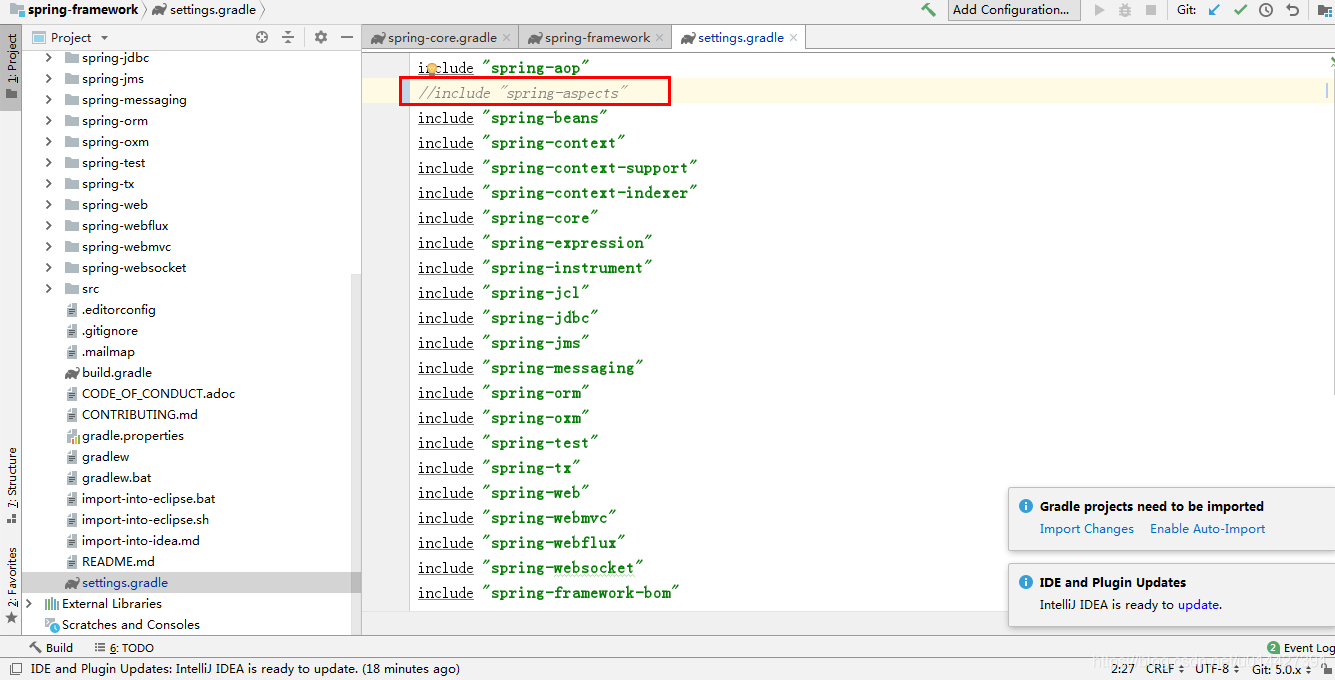Screen dimensions: 1335x680
Task: Select the README.md file
Action: click(x=118, y=561)
